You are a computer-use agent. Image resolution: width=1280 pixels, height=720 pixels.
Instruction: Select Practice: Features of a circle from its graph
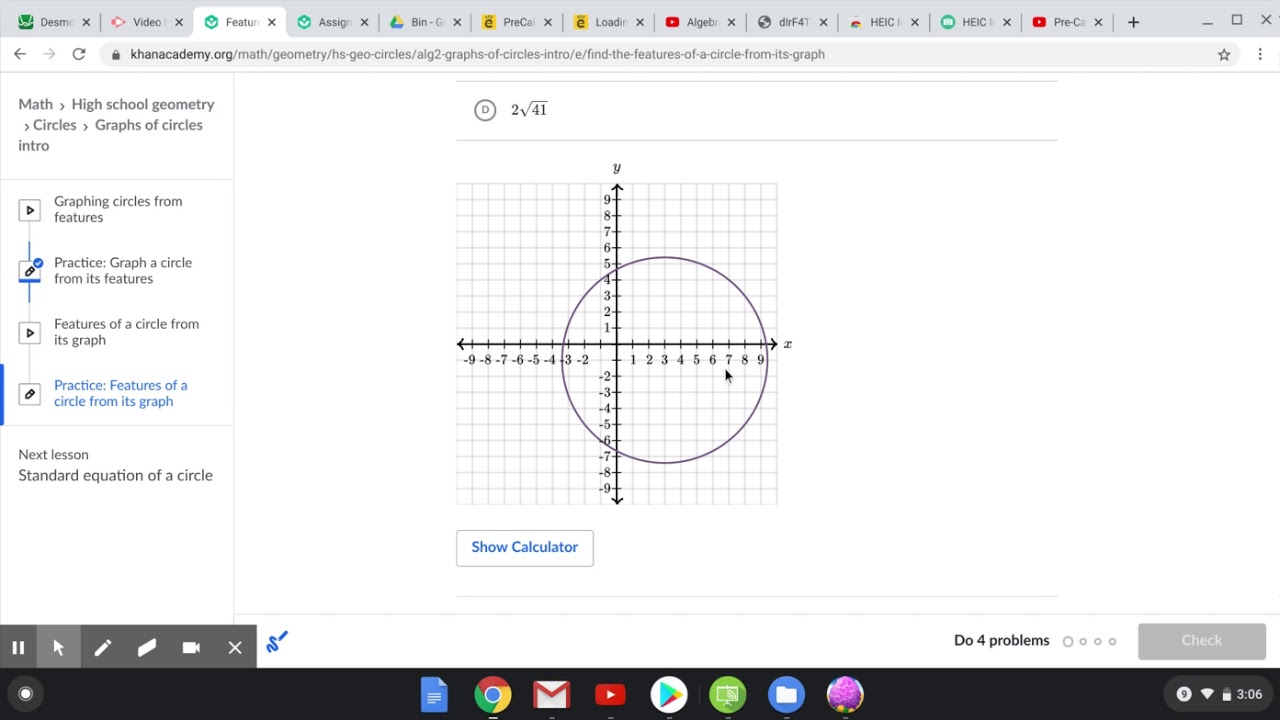[x=120, y=393]
